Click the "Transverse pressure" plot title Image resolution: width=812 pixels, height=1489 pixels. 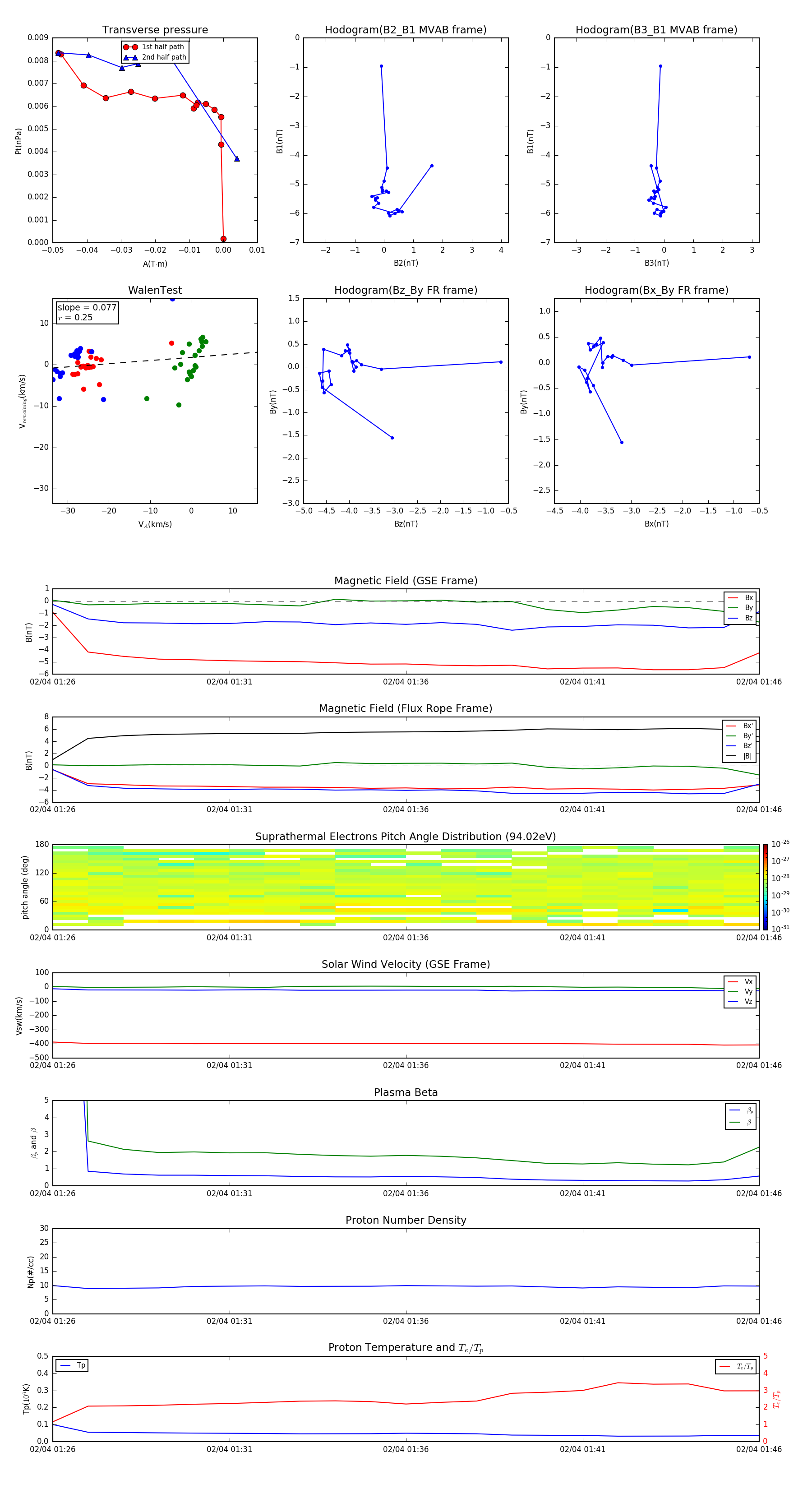tap(155, 30)
